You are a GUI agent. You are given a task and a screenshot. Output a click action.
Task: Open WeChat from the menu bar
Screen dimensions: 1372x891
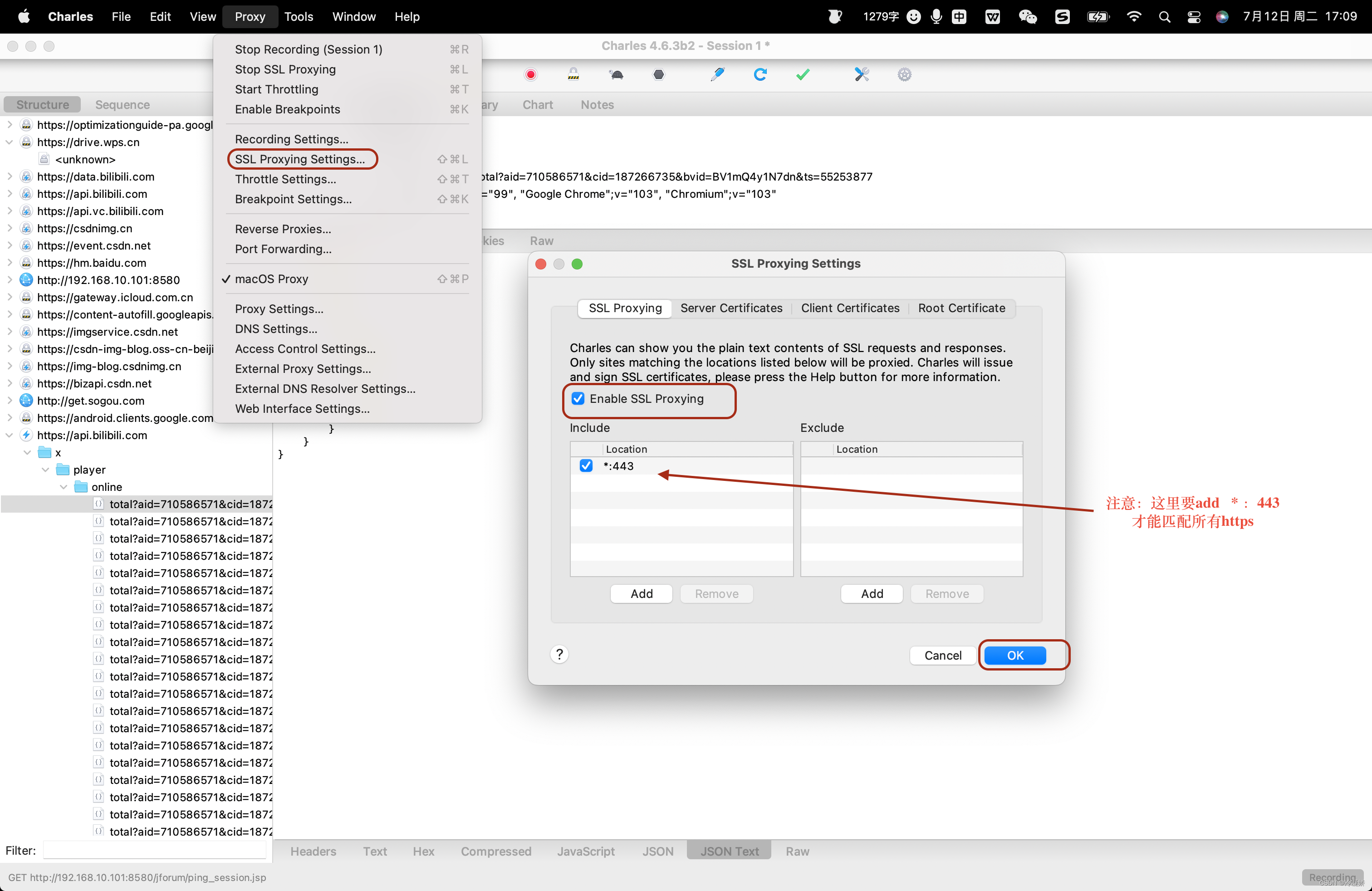click(x=1028, y=17)
